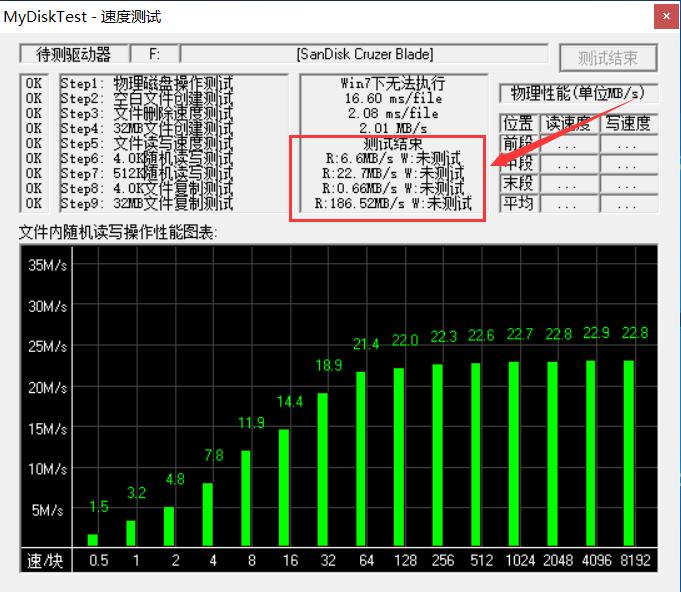Click the R:186.52MB/s result line

coord(391,203)
